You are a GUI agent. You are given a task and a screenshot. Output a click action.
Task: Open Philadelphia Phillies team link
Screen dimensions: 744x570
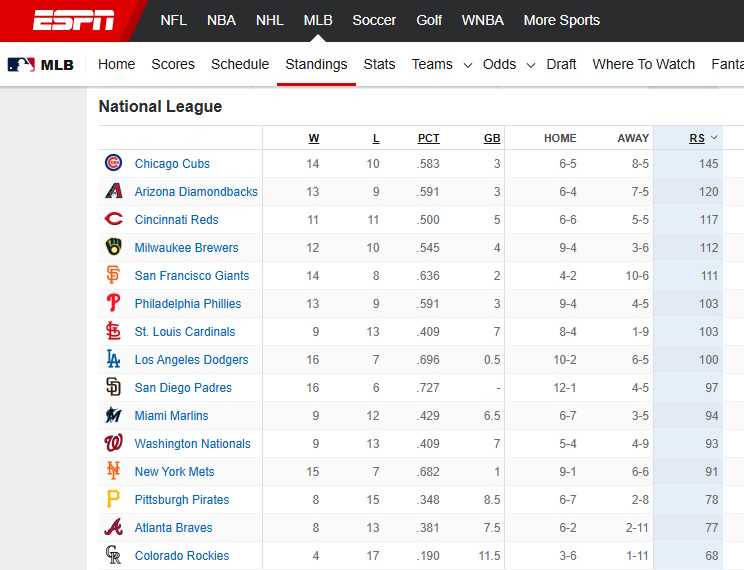[x=188, y=304]
